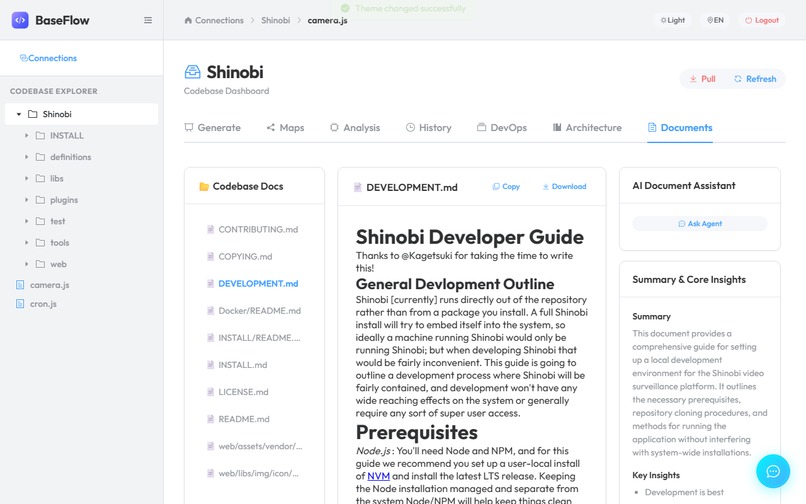Expand the web folder arrow
The height and width of the screenshot is (504, 806).
click(26, 264)
